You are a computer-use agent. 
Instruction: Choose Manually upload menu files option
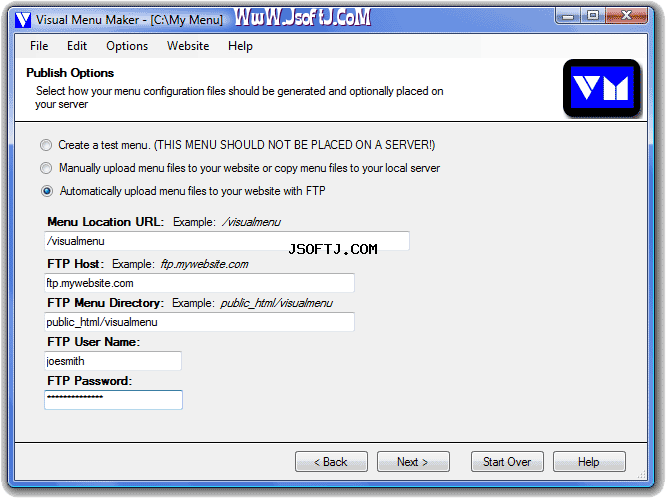click(46, 168)
